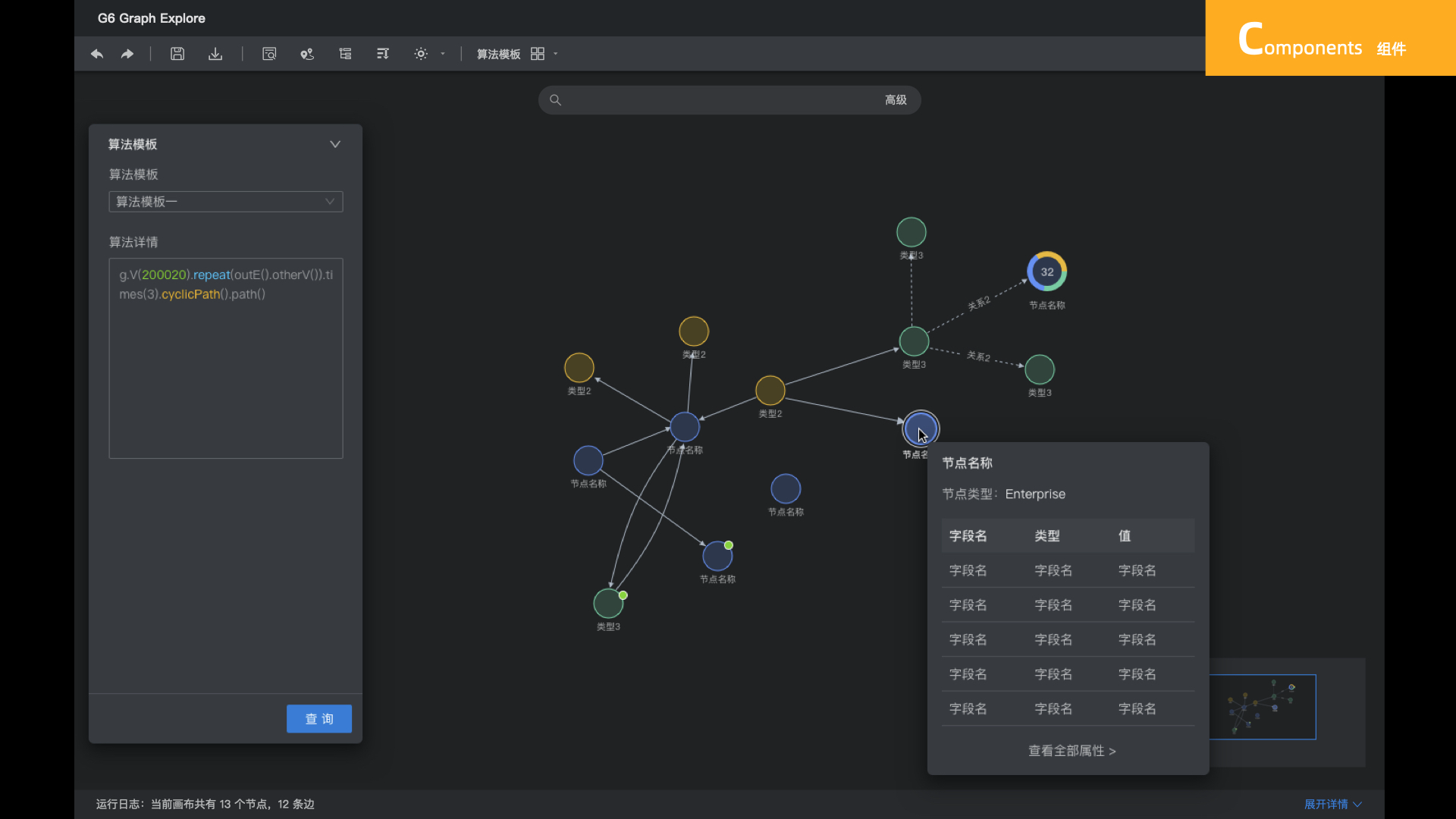Screen dimensions: 1456x819
Task: Select green node with dashed edges
Action: [x=915, y=341]
